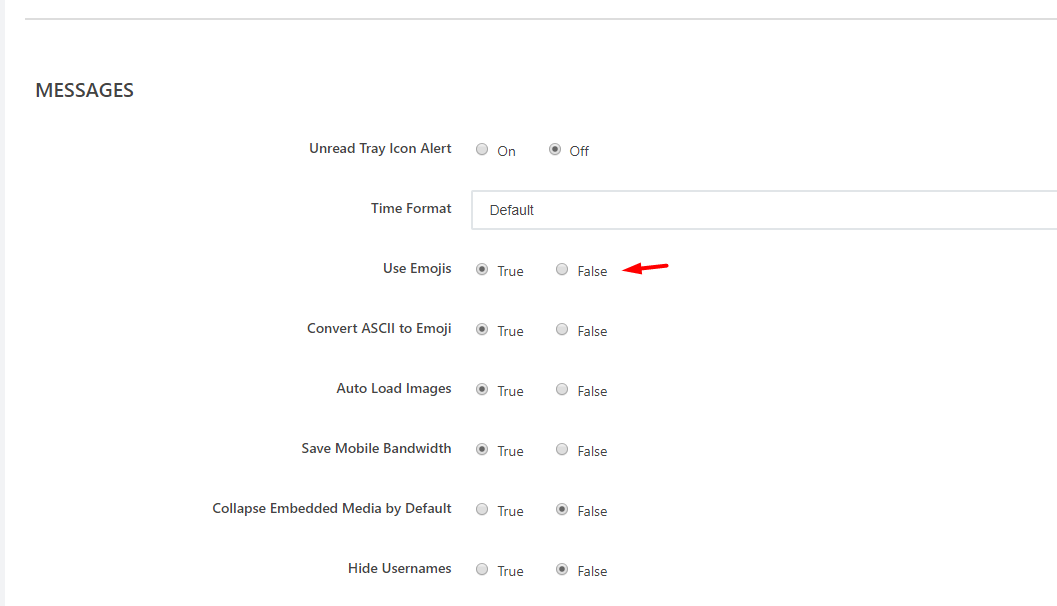This screenshot has height=606, width=1057.
Task: Click the MESSAGES section heading
Action: click(x=84, y=90)
